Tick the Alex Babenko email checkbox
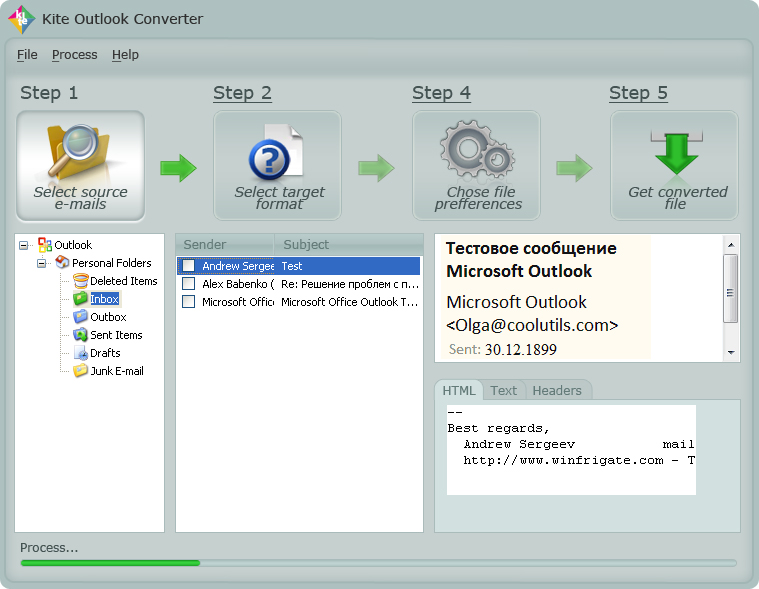This screenshot has height=589, width=759. [188, 284]
